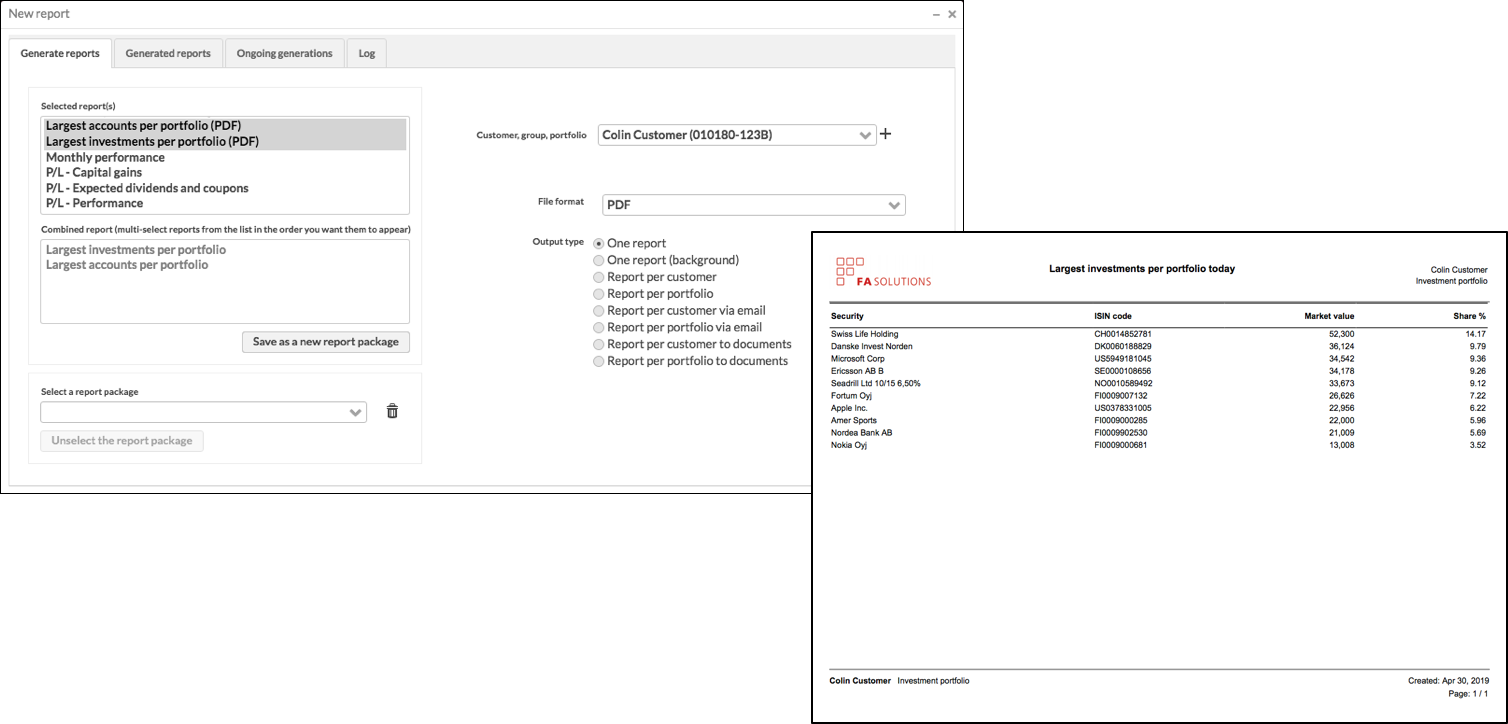Image resolution: width=1508 pixels, height=724 pixels.
Task: Choose Report per customer to documents
Action: [599, 344]
